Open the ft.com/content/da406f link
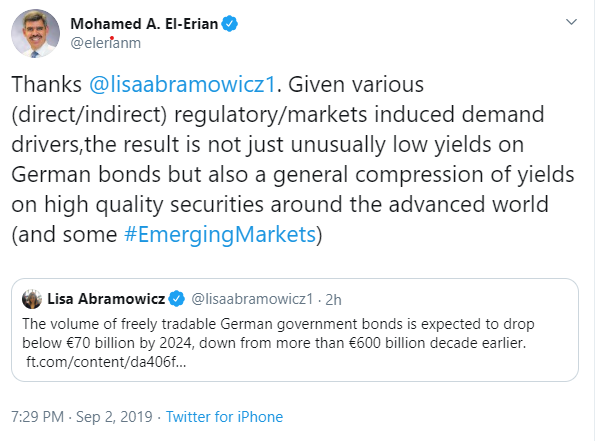 pos(106,362)
